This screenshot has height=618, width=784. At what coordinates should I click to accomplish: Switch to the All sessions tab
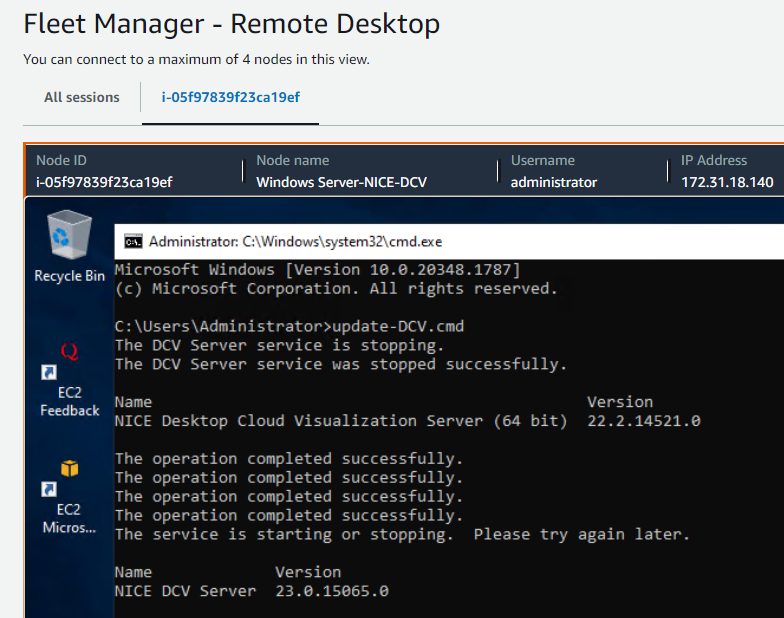pos(82,97)
